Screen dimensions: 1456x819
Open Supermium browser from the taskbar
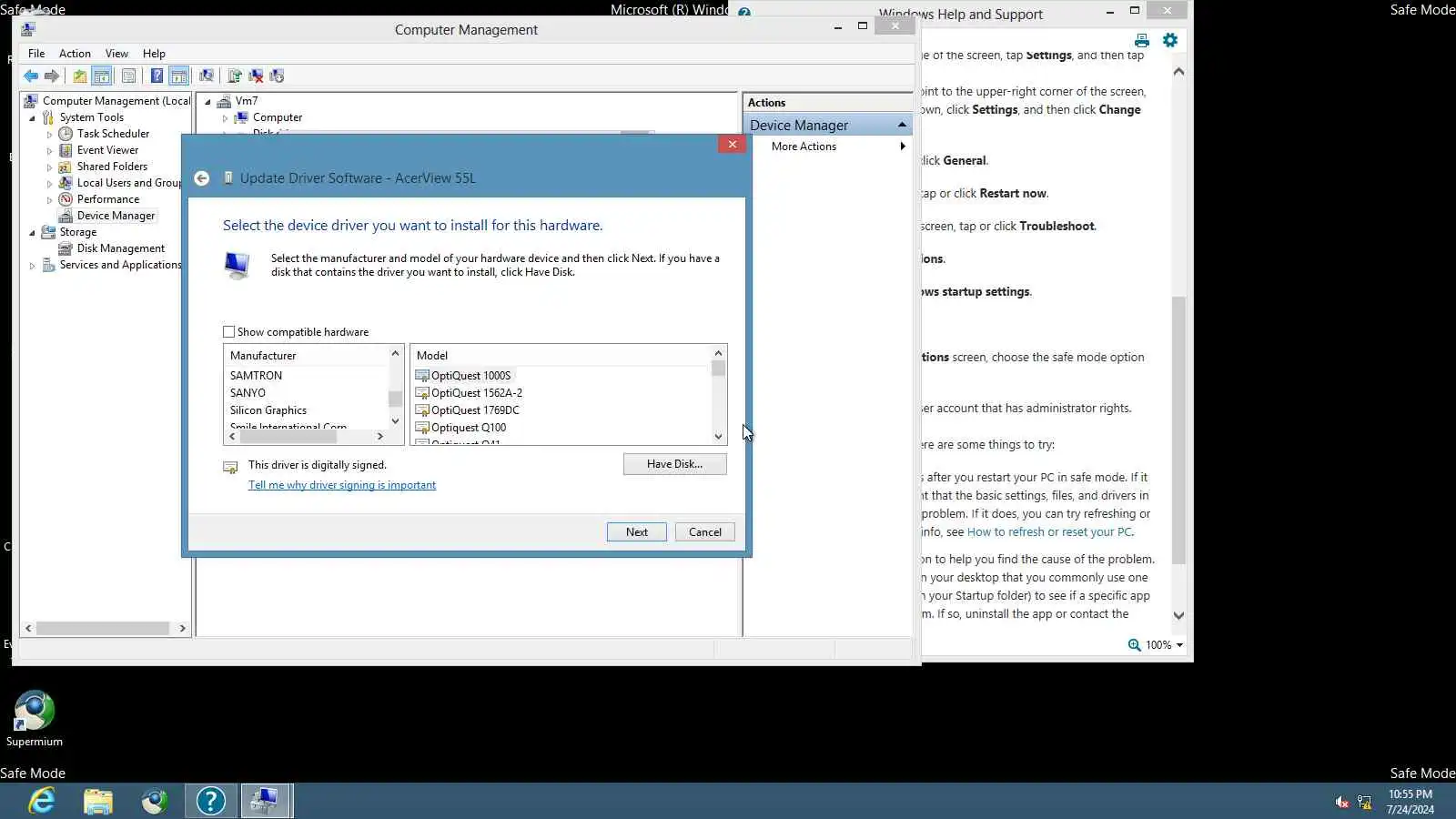click(x=155, y=801)
